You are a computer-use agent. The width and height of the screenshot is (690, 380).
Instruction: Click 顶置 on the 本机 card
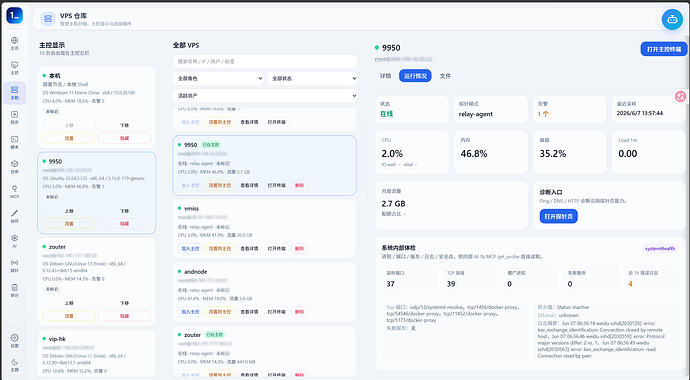69,138
